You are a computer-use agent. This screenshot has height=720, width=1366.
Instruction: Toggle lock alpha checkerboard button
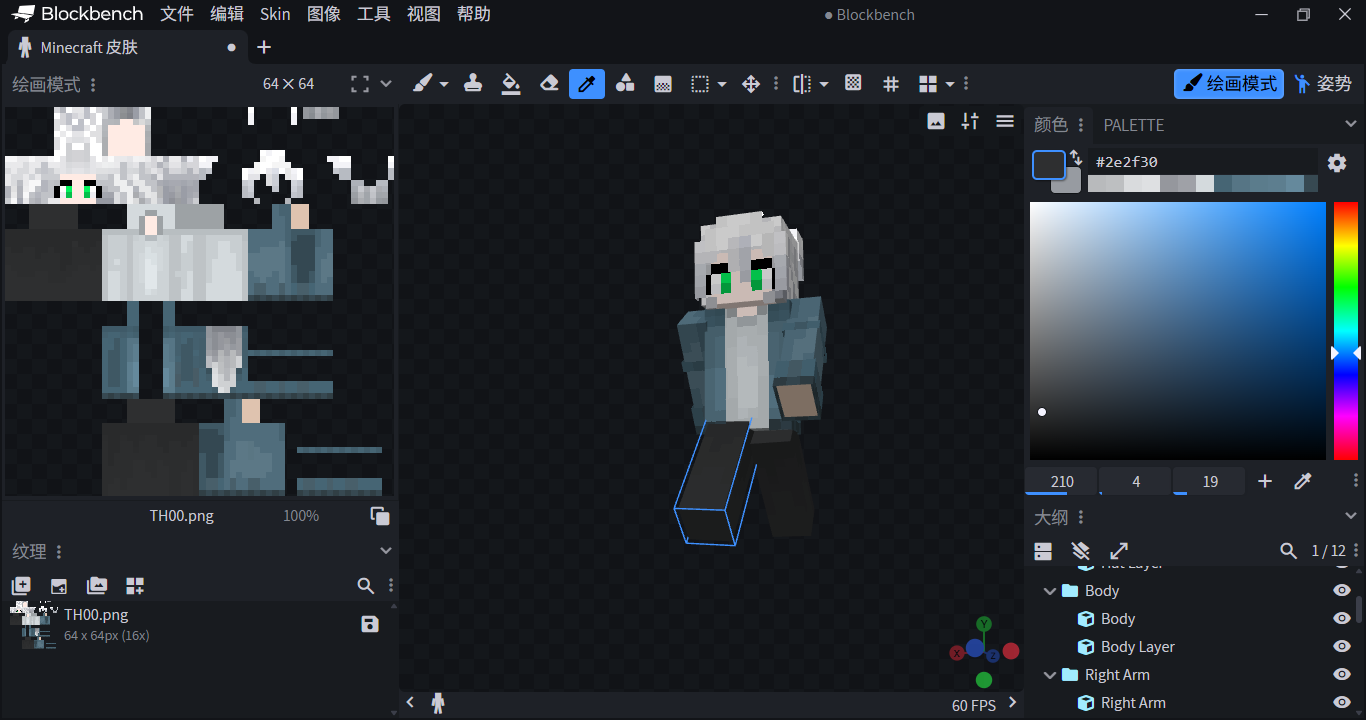(853, 84)
